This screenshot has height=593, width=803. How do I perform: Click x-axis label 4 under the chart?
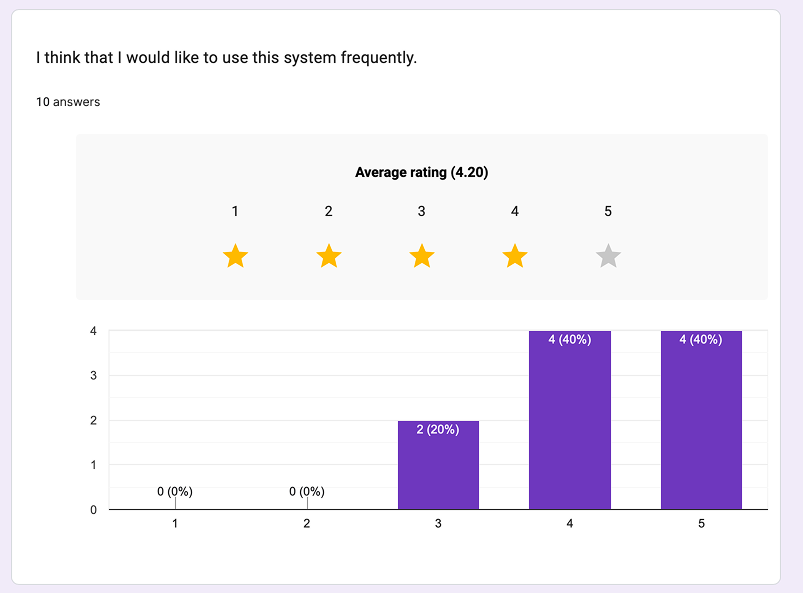coord(570,524)
